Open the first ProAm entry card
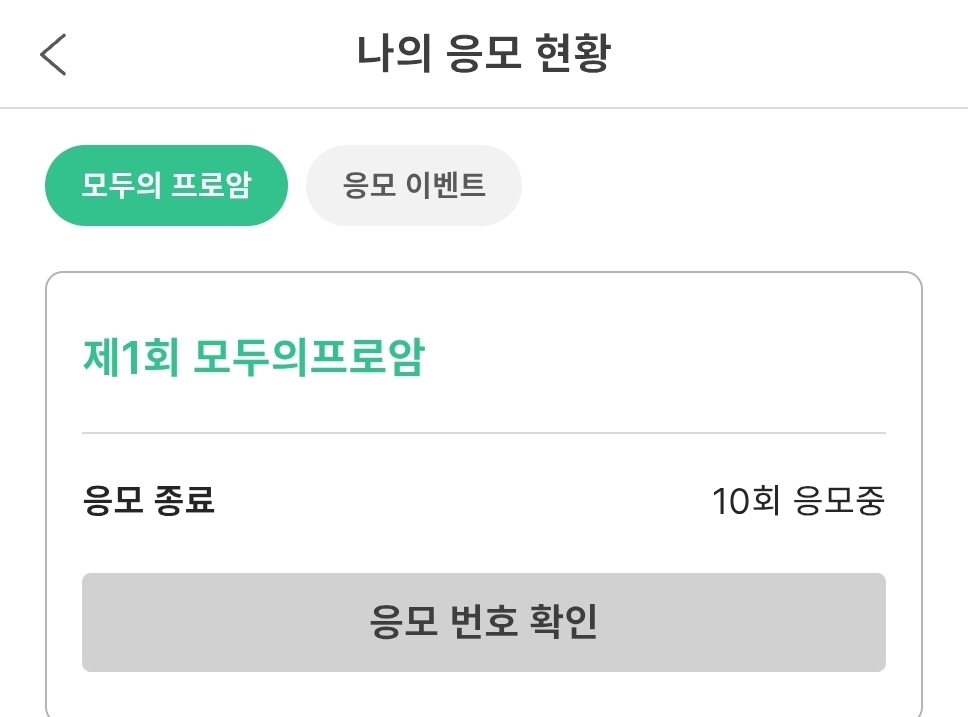 pos(483,494)
